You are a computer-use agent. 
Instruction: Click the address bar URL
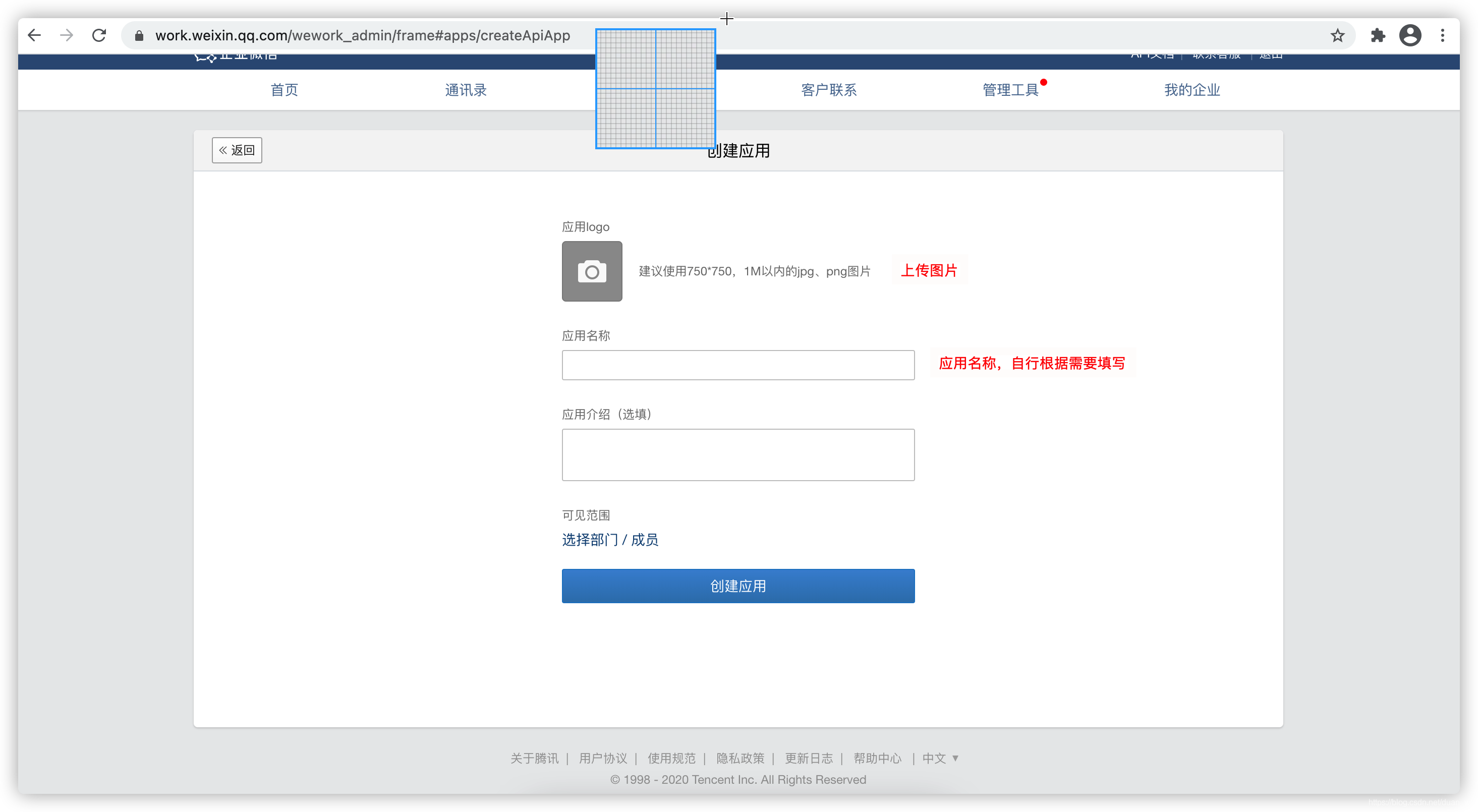tap(363, 36)
